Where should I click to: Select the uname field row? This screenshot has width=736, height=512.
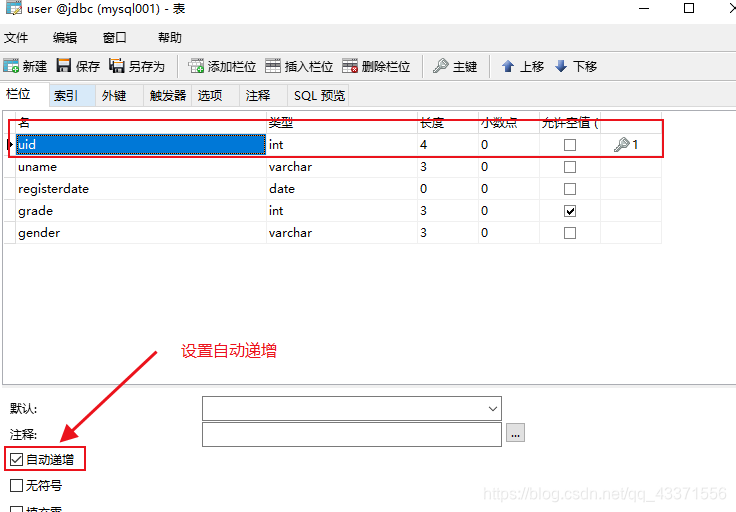pos(333,167)
